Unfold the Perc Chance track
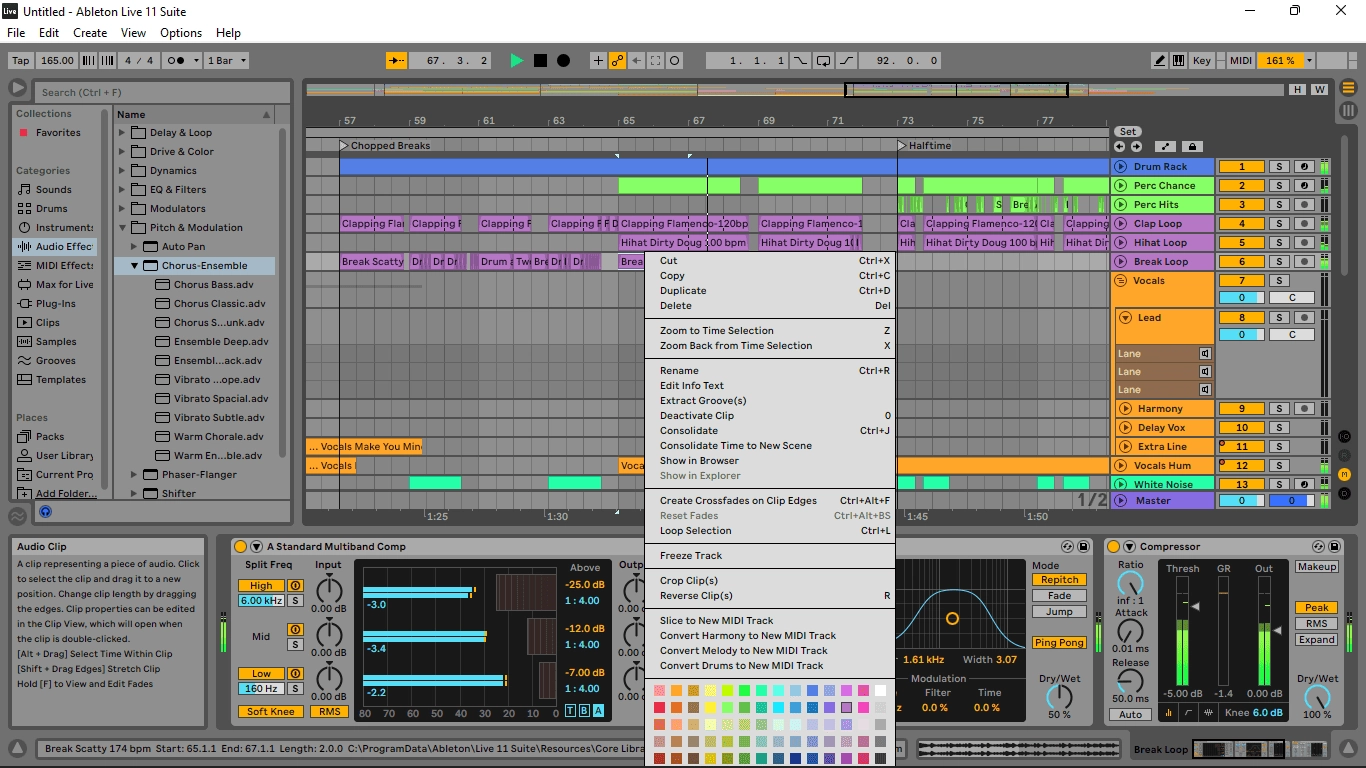The height and width of the screenshot is (768, 1366). pos(1121,186)
